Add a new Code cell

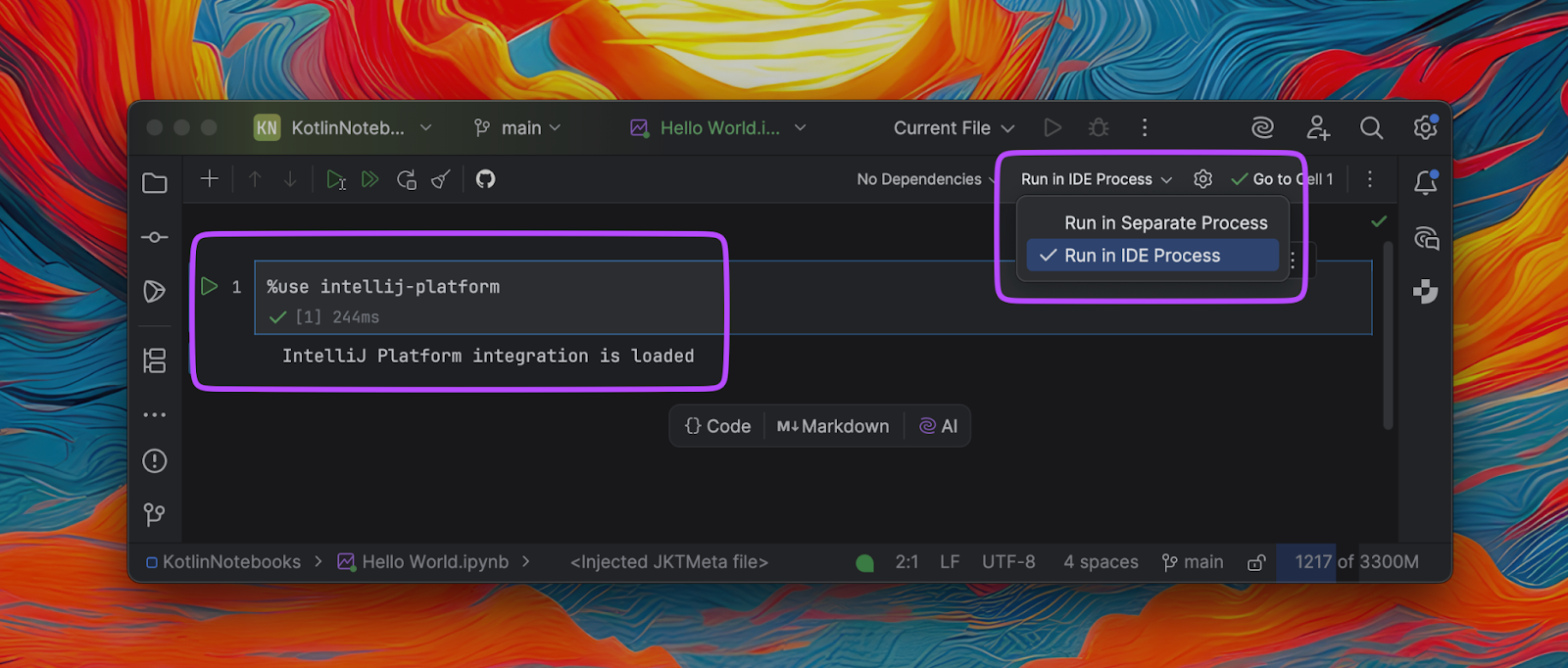tap(717, 426)
